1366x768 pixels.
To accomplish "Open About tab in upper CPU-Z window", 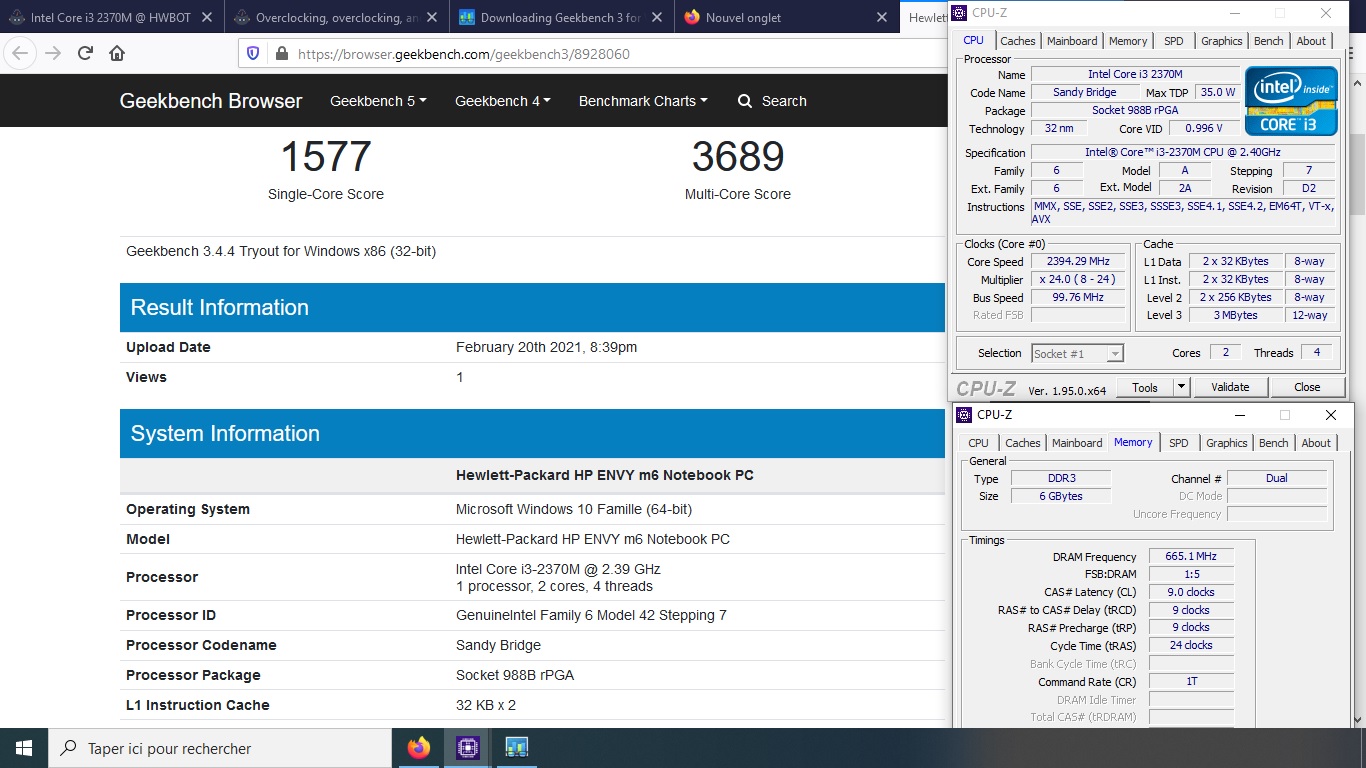I will click(1311, 41).
